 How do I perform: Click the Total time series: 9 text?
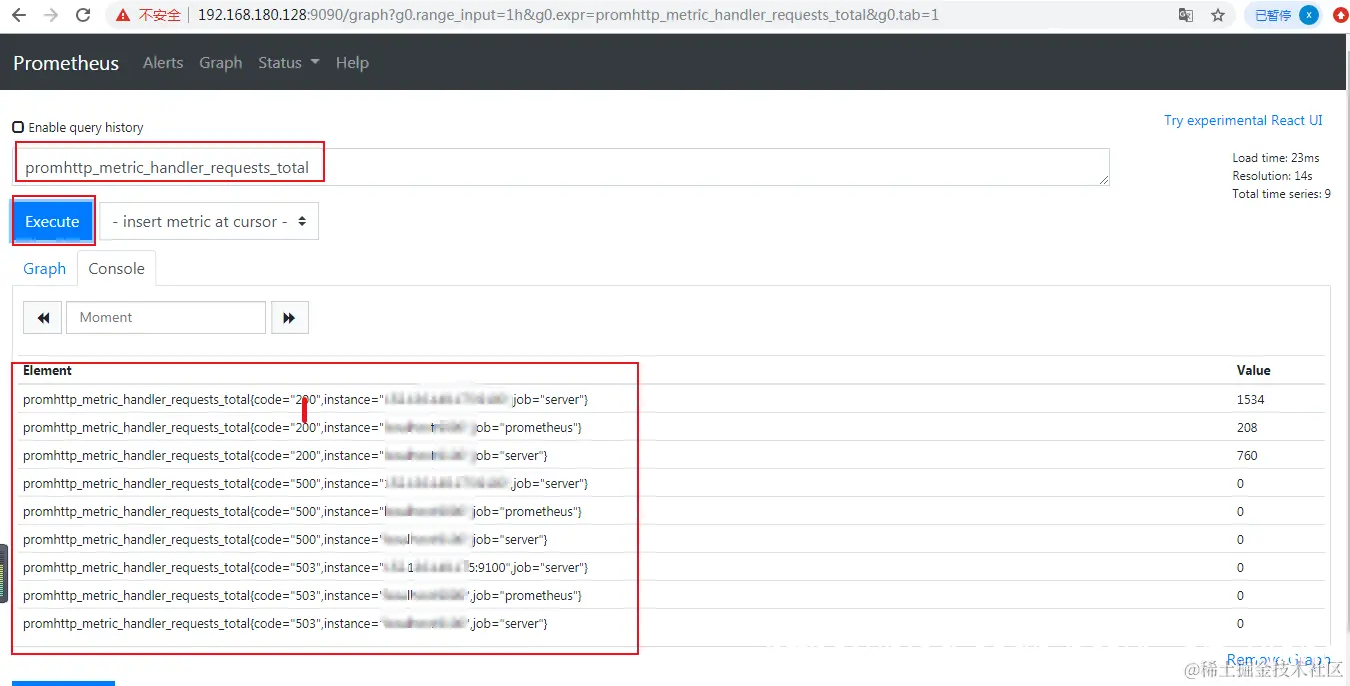point(1281,194)
